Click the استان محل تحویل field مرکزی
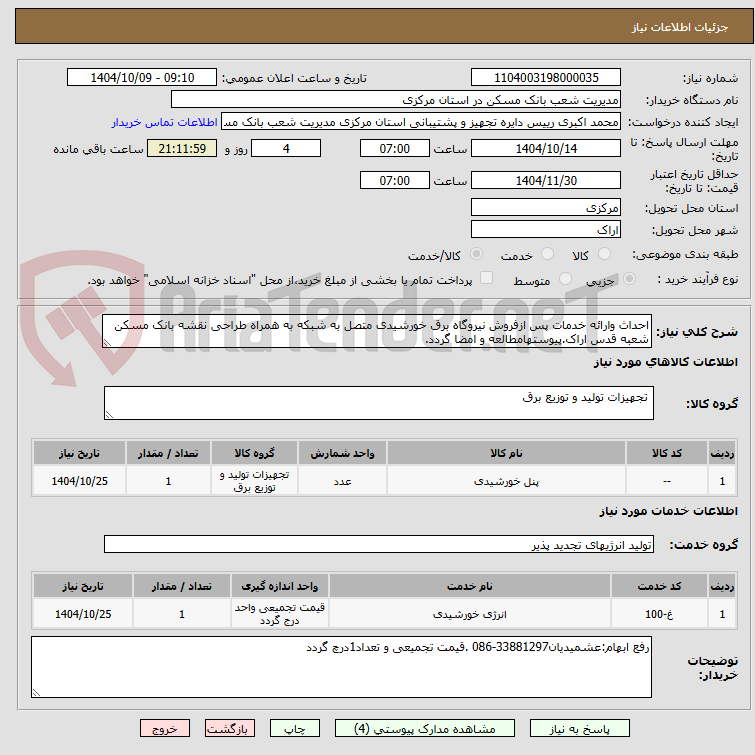This screenshot has height=755, width=755. click(x=546, y=208)
